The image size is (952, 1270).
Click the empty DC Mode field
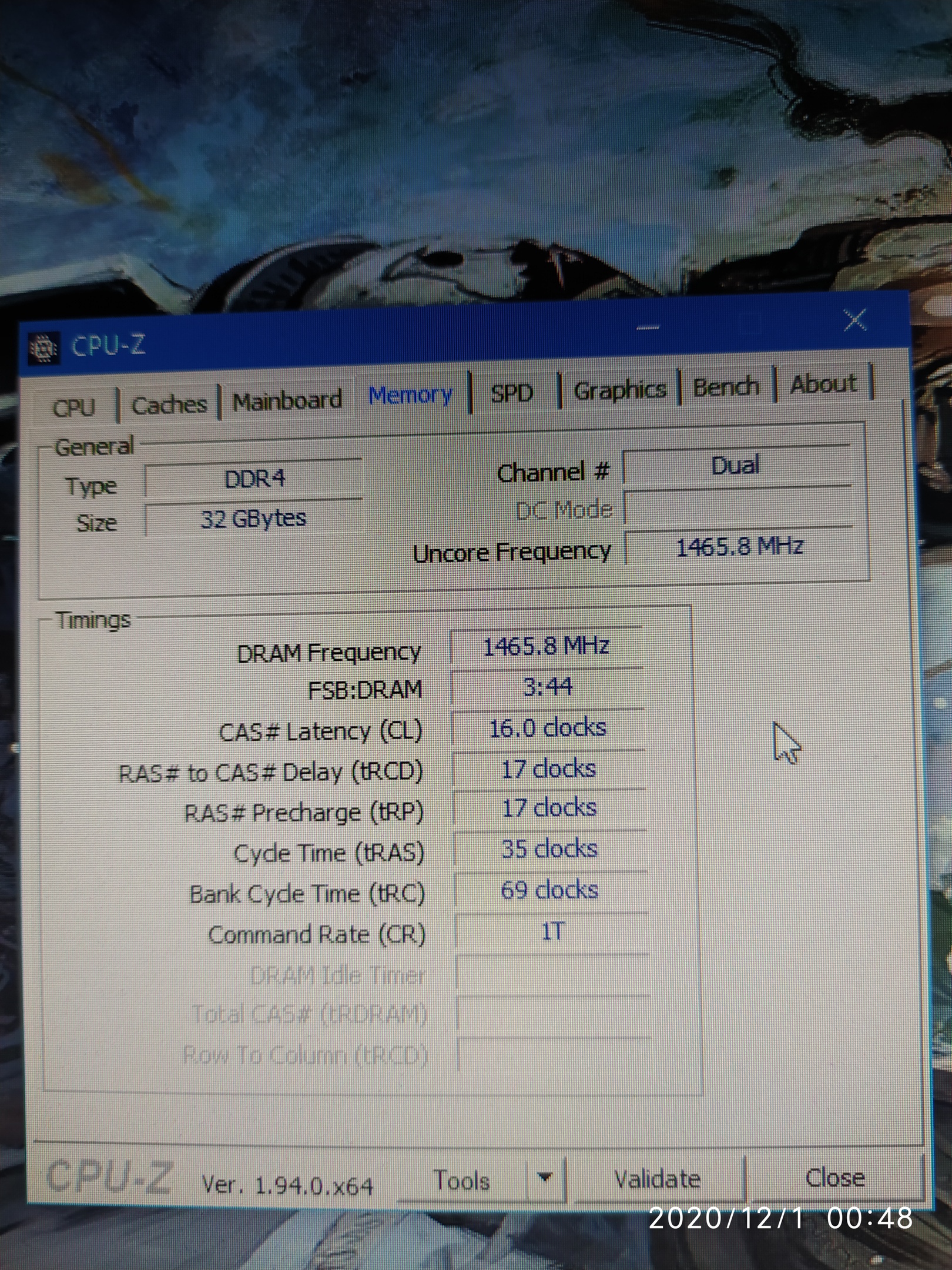pos(738,507)
